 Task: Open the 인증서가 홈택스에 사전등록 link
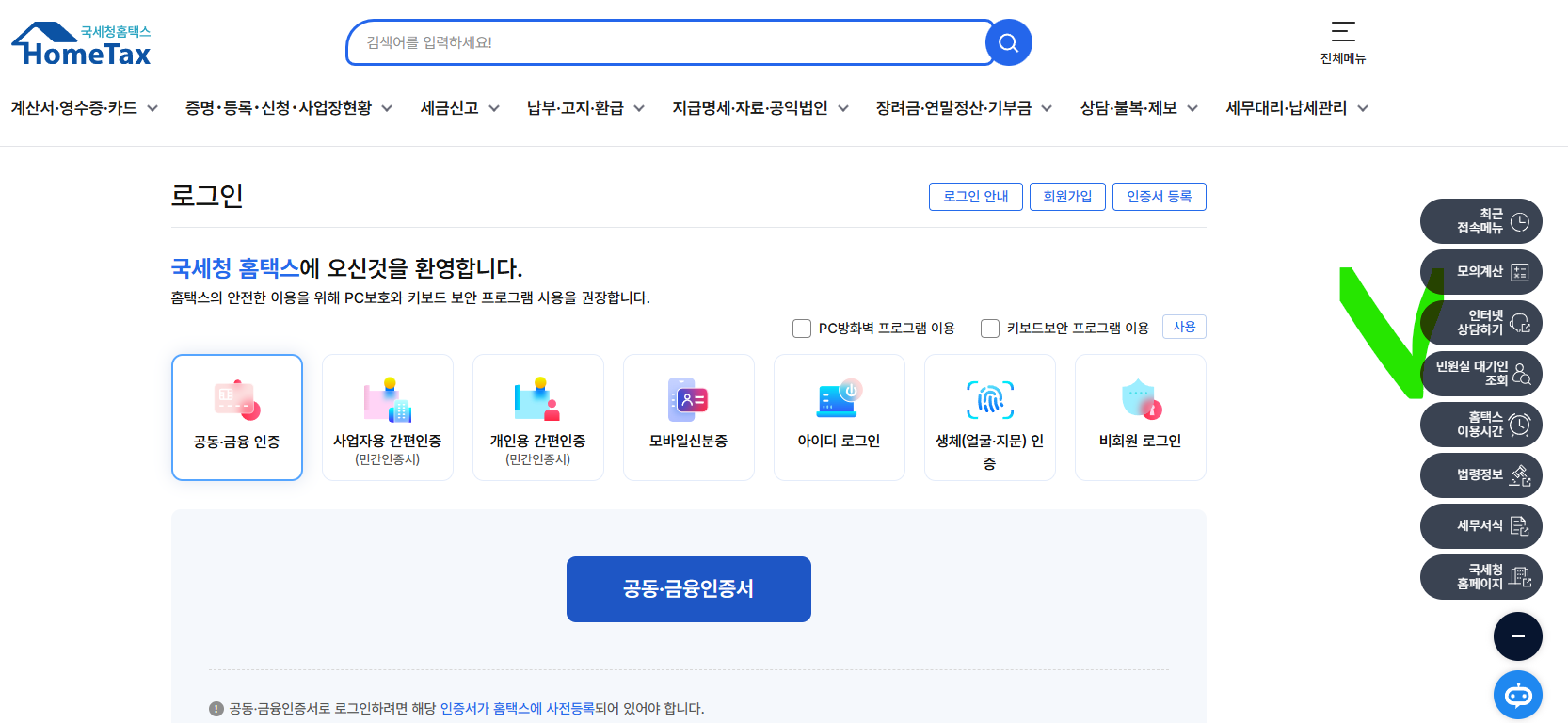(518, 709)
